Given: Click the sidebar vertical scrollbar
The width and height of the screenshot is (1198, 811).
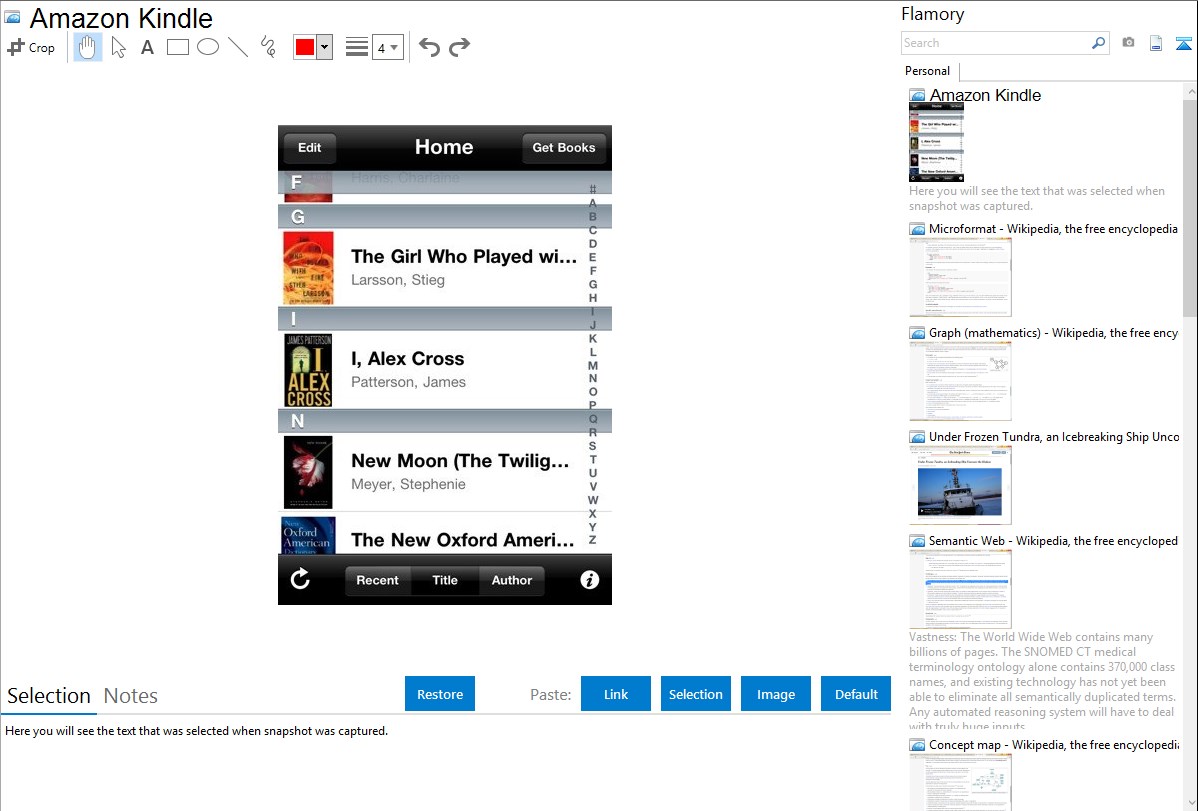Looking at the screenshot, I should [1190, 208].
